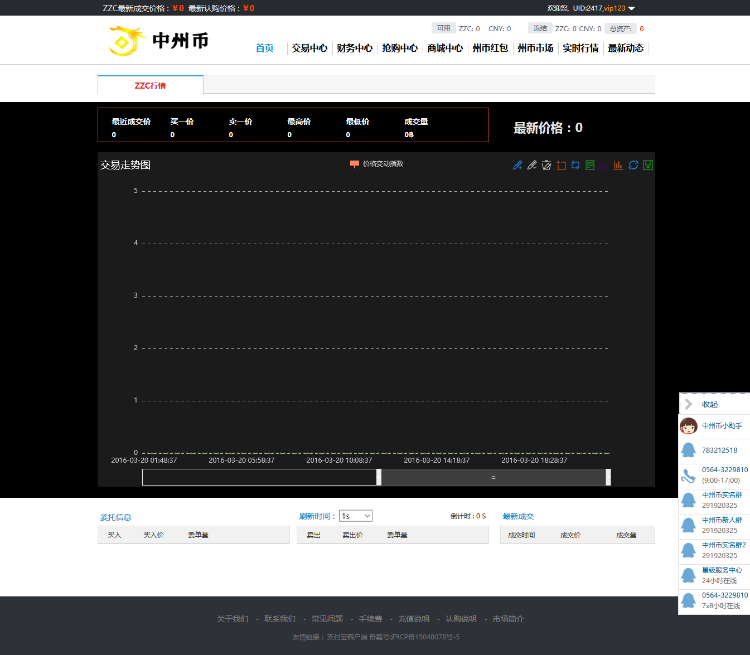Screen dimensions: 750x655
Task: Open 州币市场 menu
Action: pyautogui.click(x=535, y=48)
